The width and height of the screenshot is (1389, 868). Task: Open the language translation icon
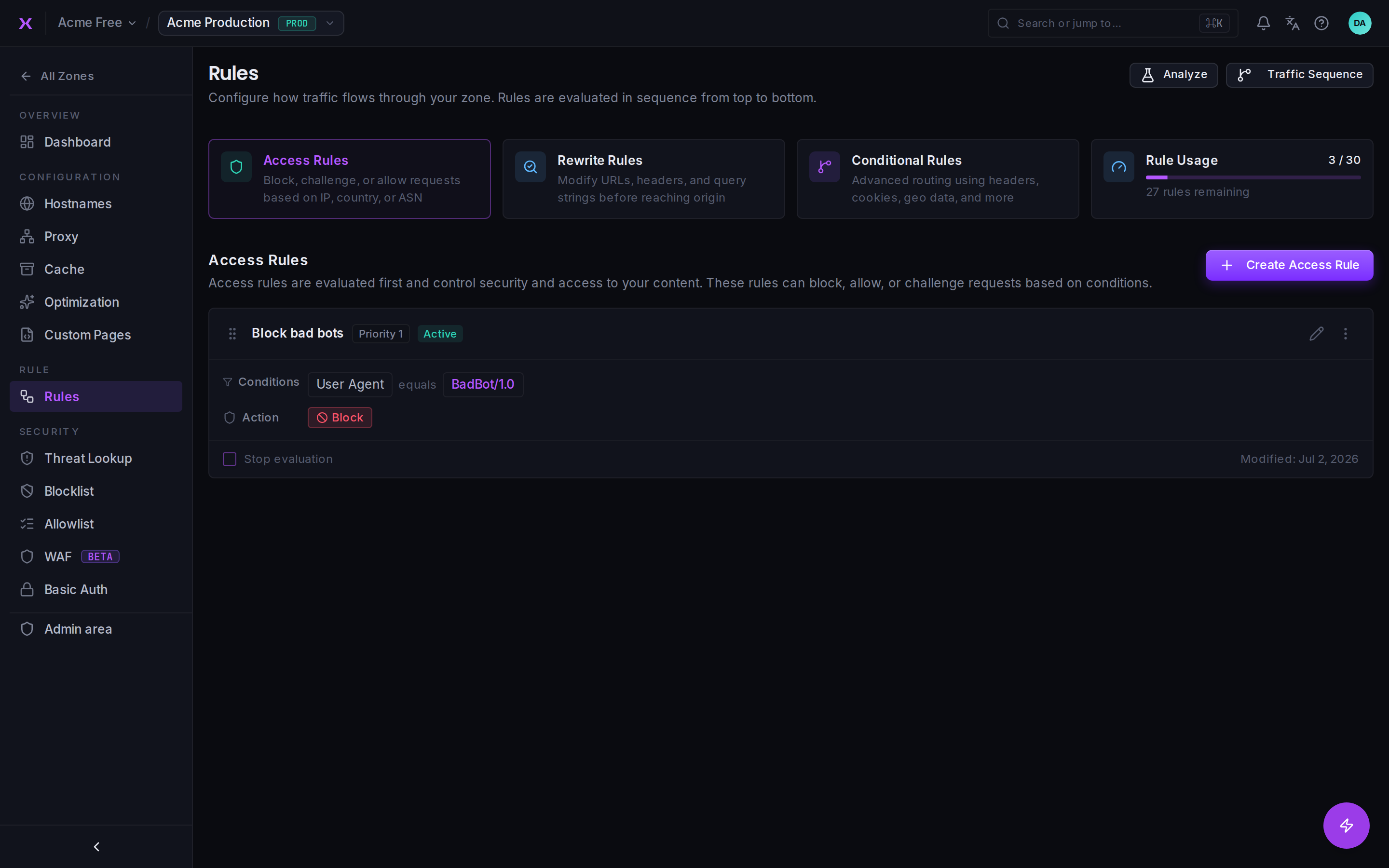tap(1292, 23)
